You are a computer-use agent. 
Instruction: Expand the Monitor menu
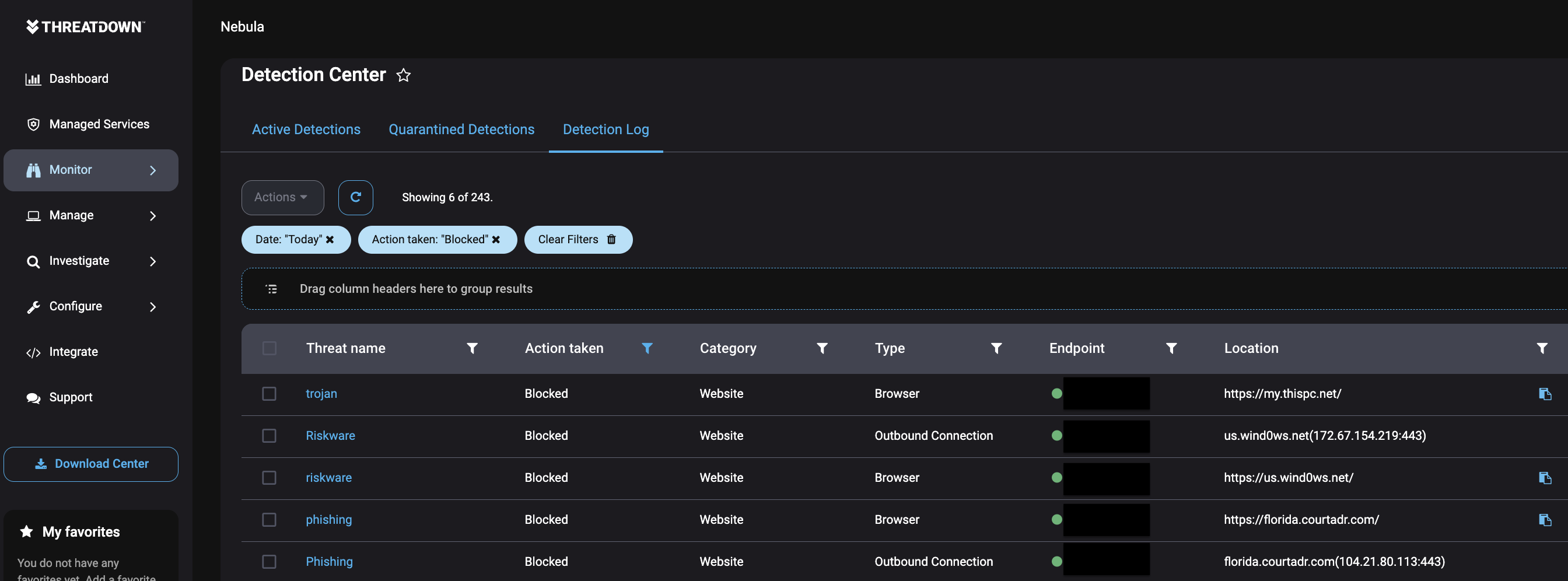coord(90,170)
